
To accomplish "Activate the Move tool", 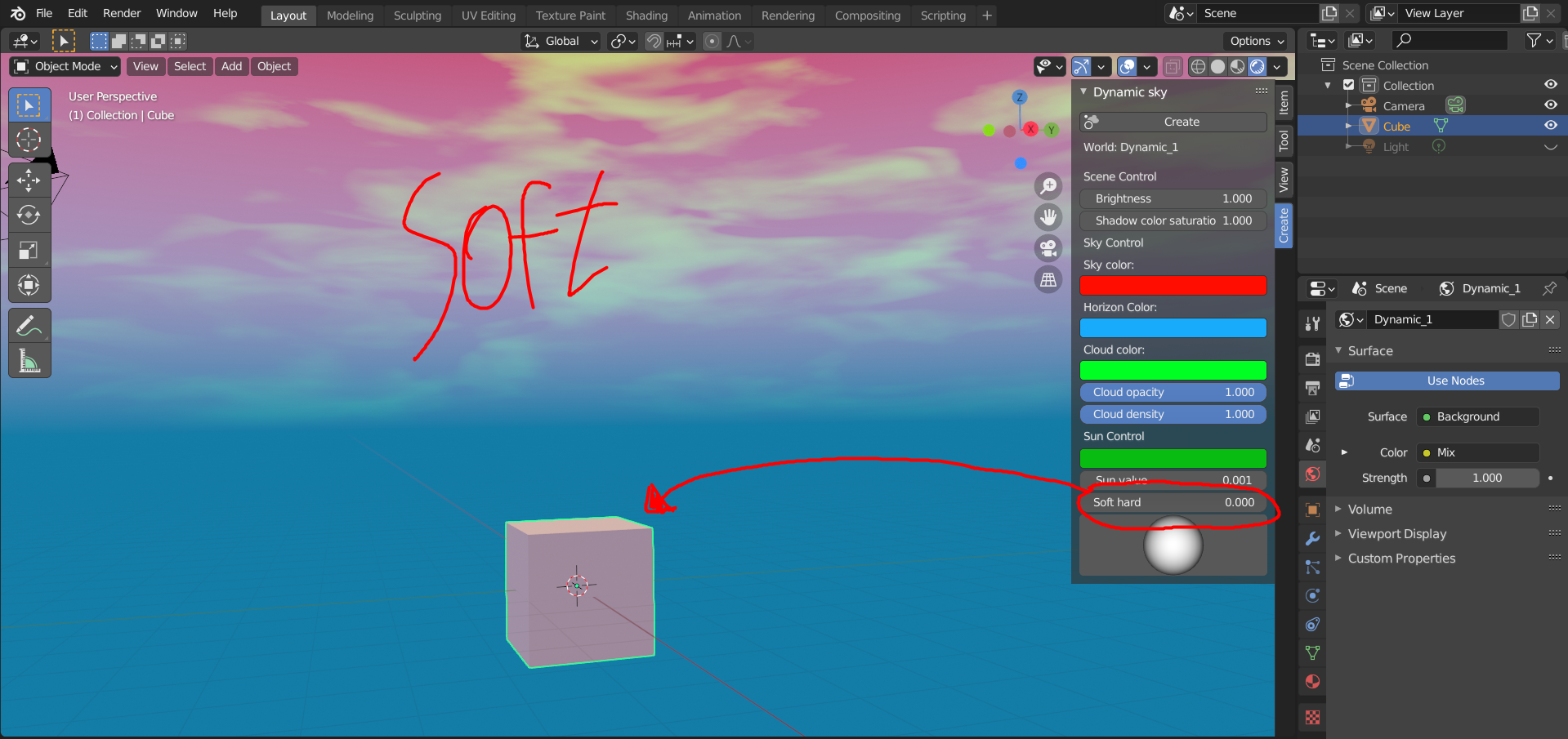I will coord(29,180).
